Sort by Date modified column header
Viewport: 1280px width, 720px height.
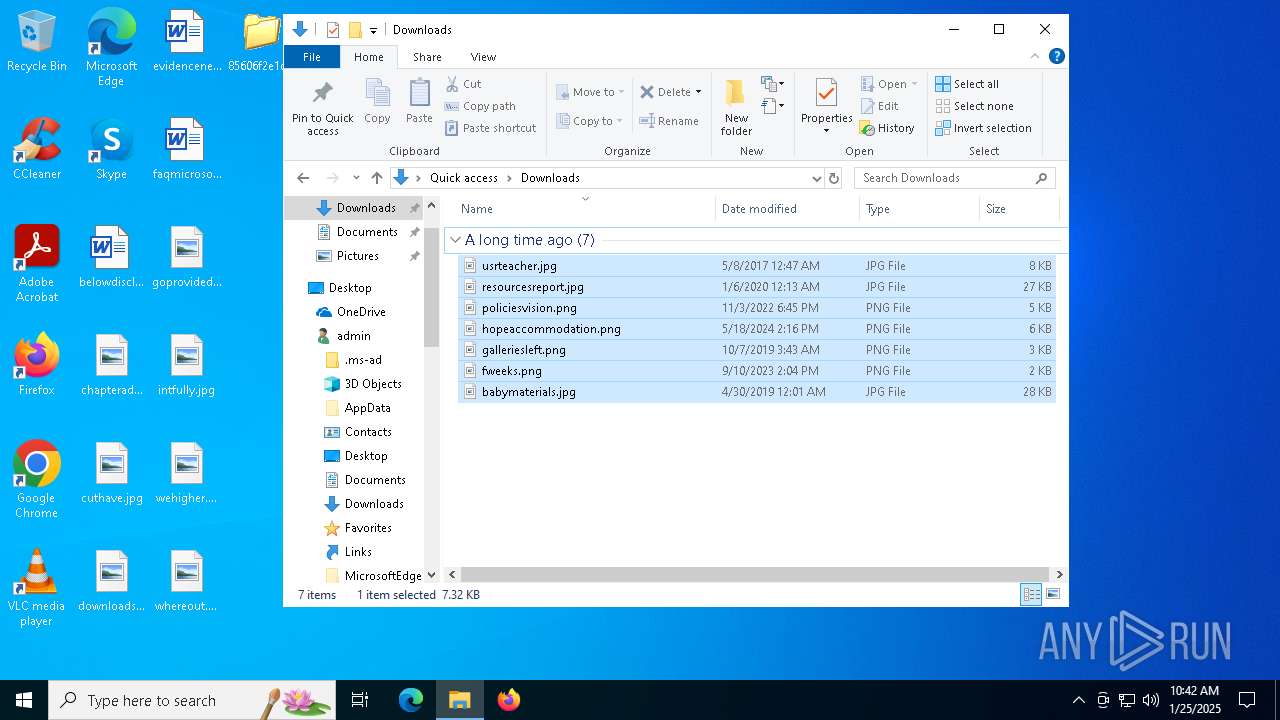point(787,209)
